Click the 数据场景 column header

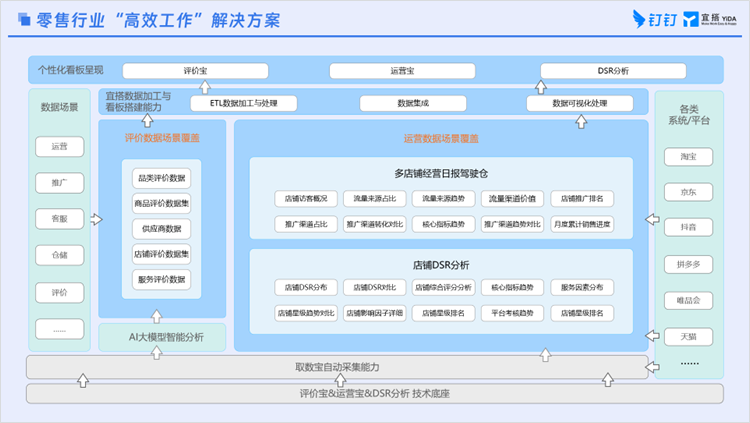tap(59, 107)
